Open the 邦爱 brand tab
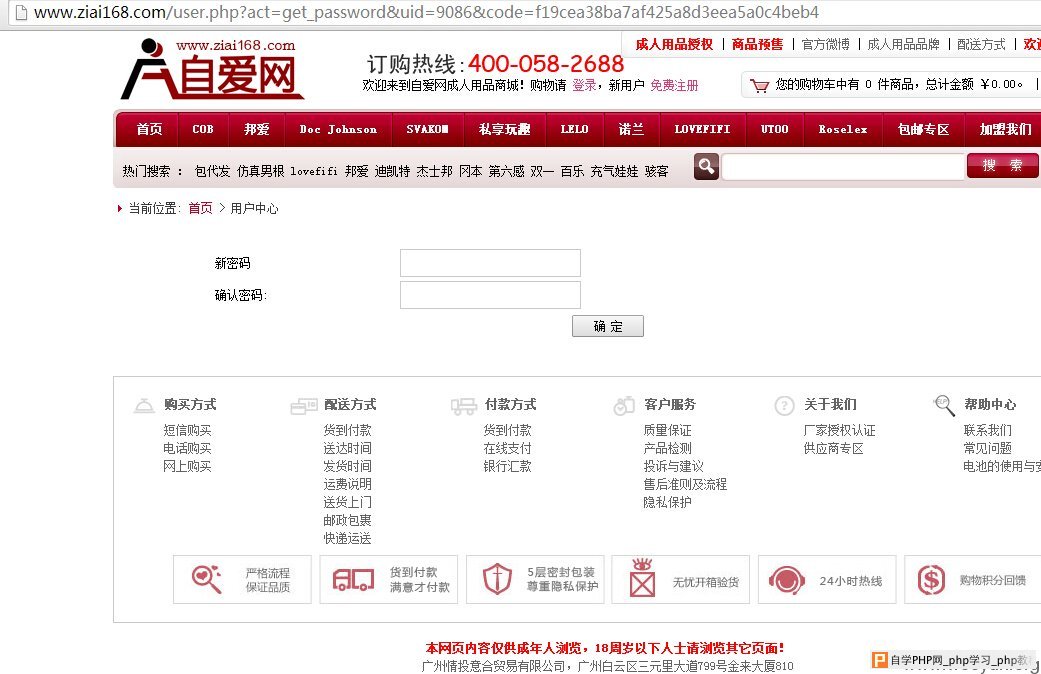The width and height of the screenshot is (1041, 674). [257, 129]
